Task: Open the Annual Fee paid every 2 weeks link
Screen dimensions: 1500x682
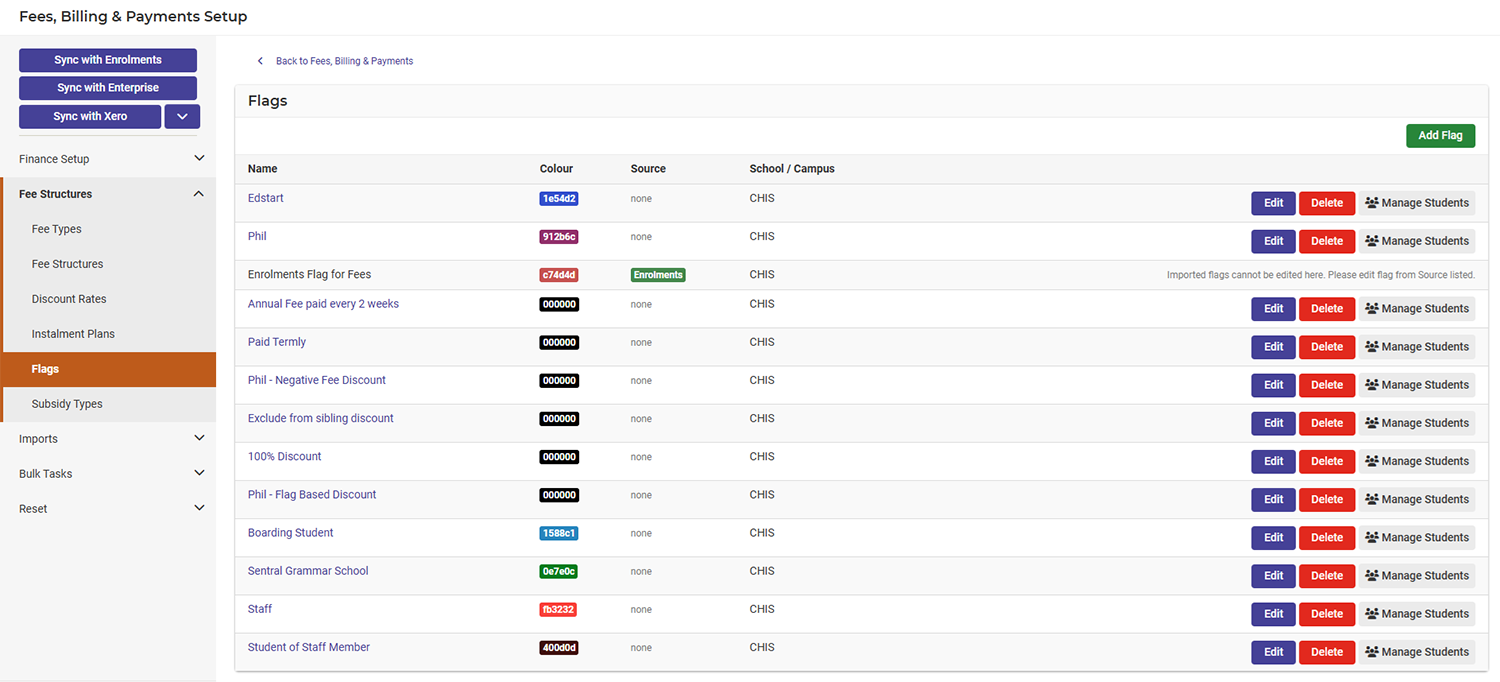Action: (323, 303)
